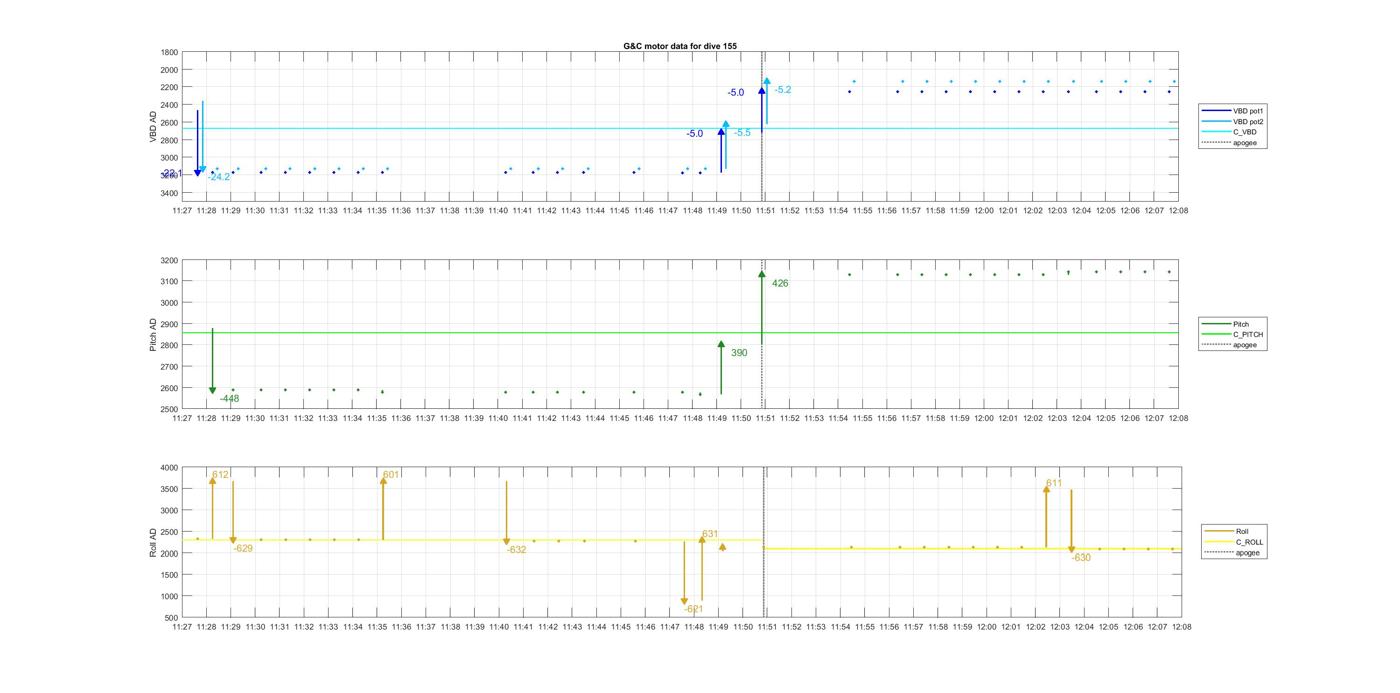Click the "601" roll data label
Image resolution: width=1400 pixels, height=693 pixels.
click(x=391, y=475)
